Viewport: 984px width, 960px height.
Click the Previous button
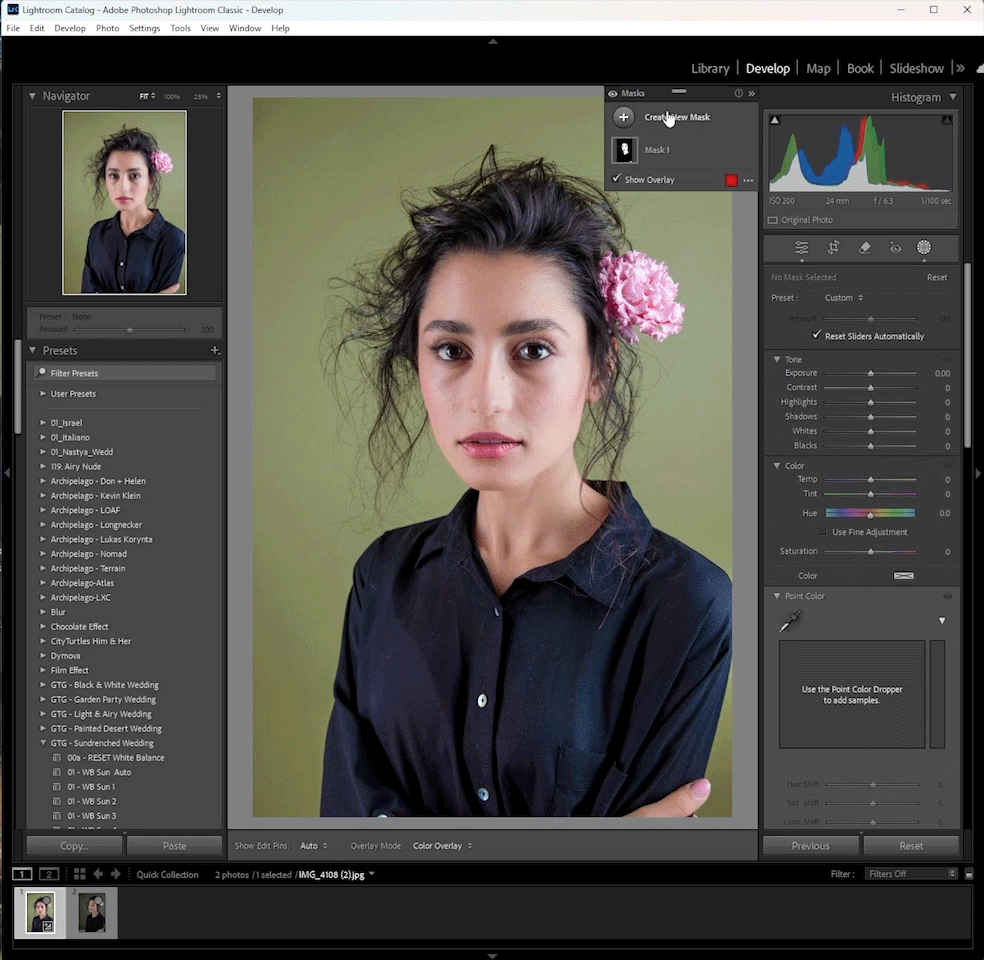pos(810,846)
